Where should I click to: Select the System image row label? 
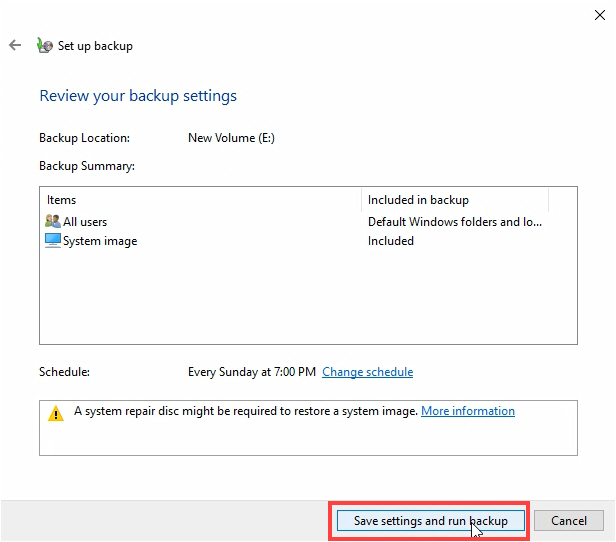click(100, 241)
